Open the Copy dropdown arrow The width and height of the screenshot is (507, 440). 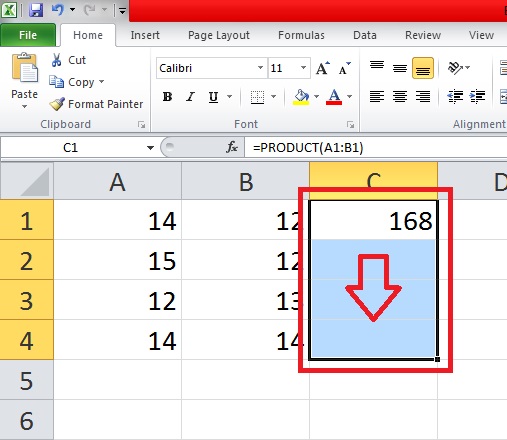pos(102,82)
